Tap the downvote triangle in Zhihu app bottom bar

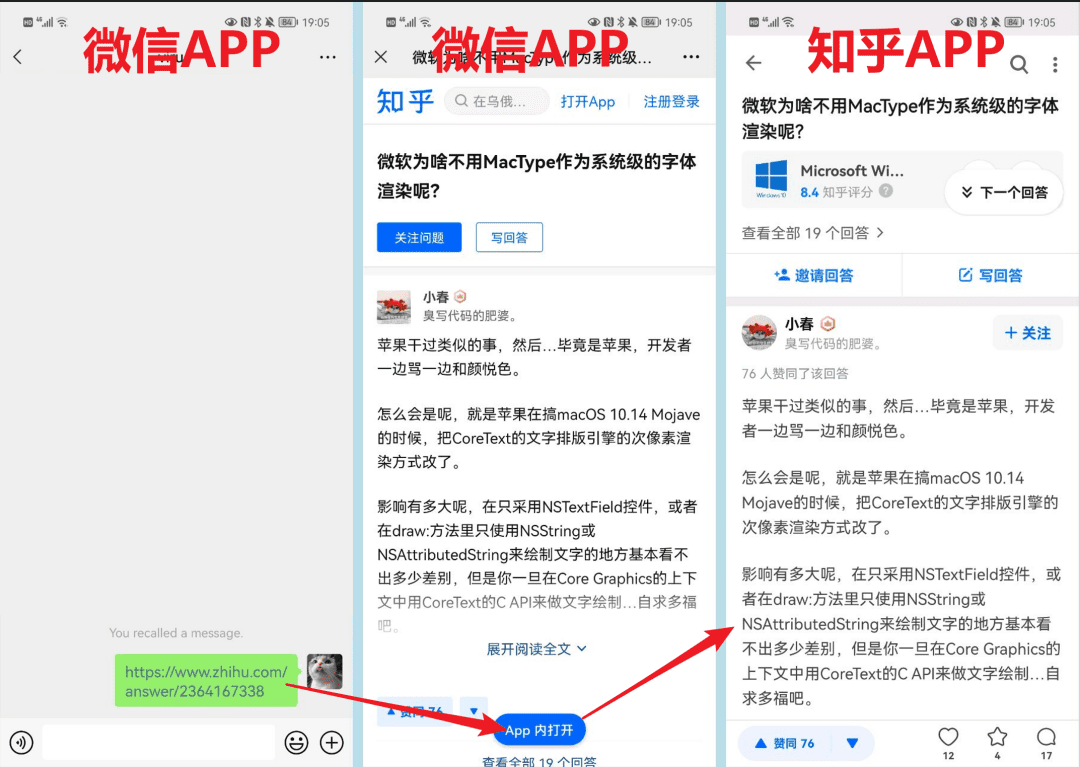(852, 744)
